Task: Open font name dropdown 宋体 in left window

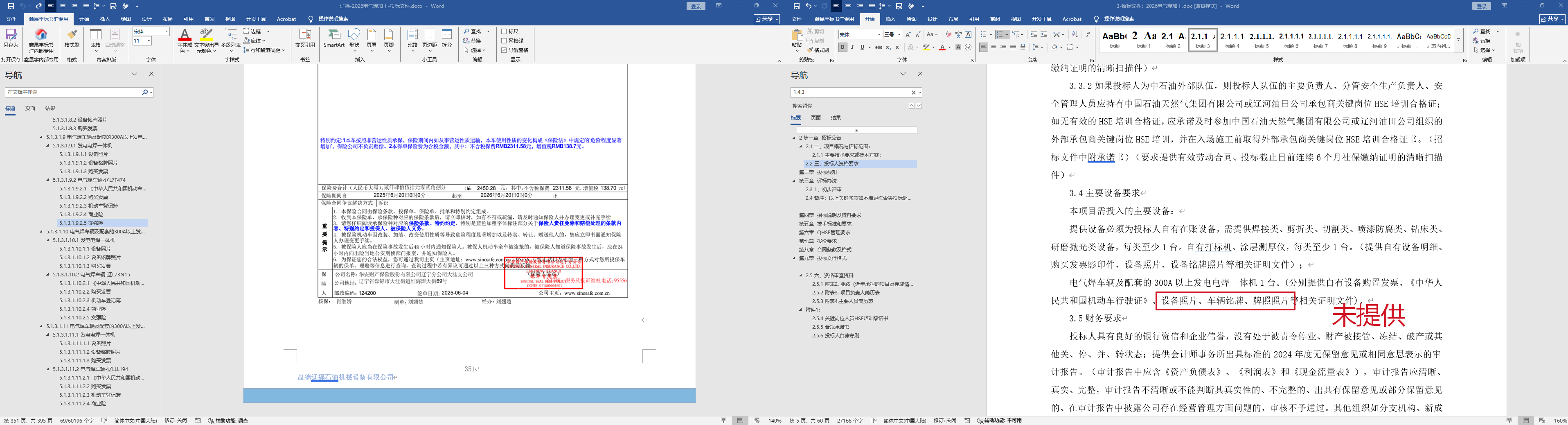Action: click(x=167, y=31)
